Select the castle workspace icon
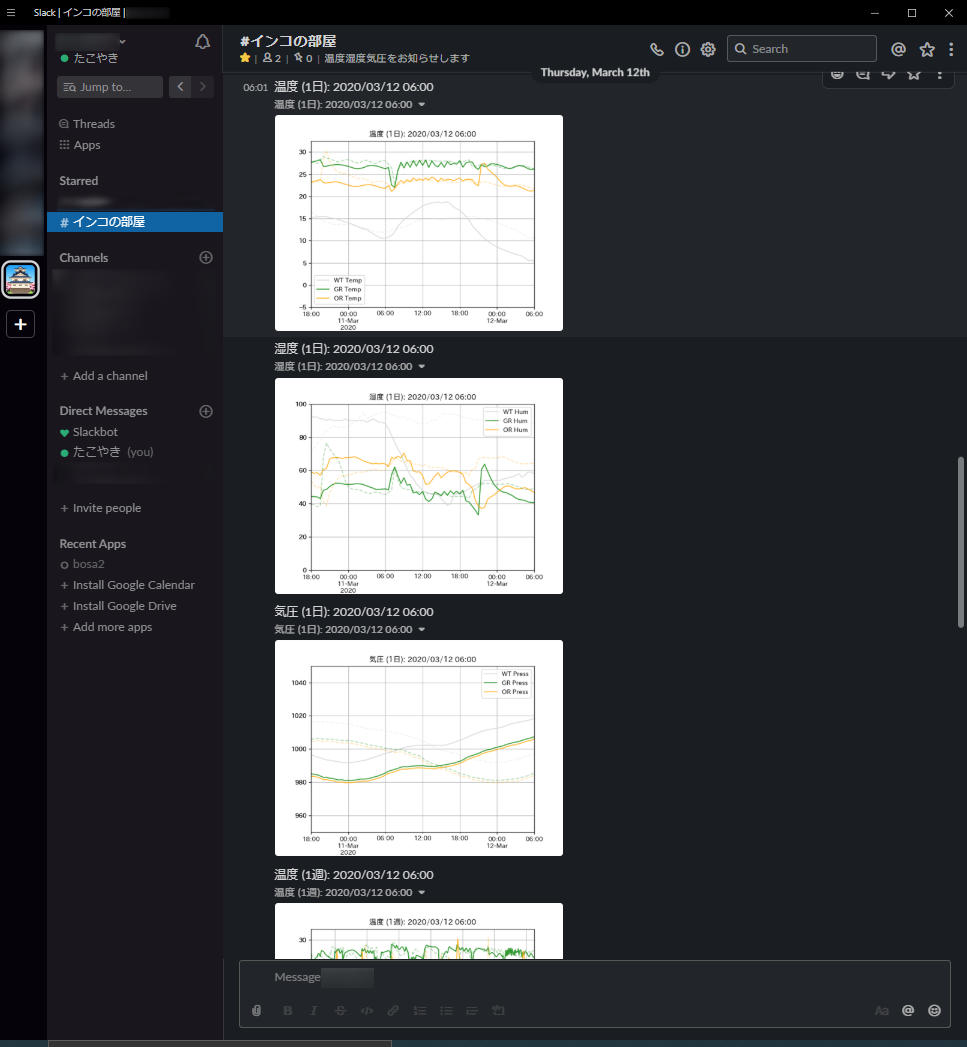The height and width of the screenshot is (1047, 967). pyautogui.click(x=21, y=279)
